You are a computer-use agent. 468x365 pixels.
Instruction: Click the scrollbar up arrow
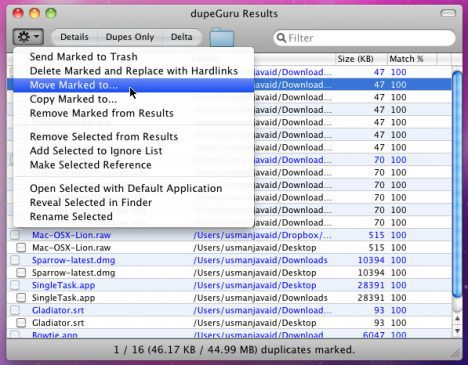click(x=457, y=319)
